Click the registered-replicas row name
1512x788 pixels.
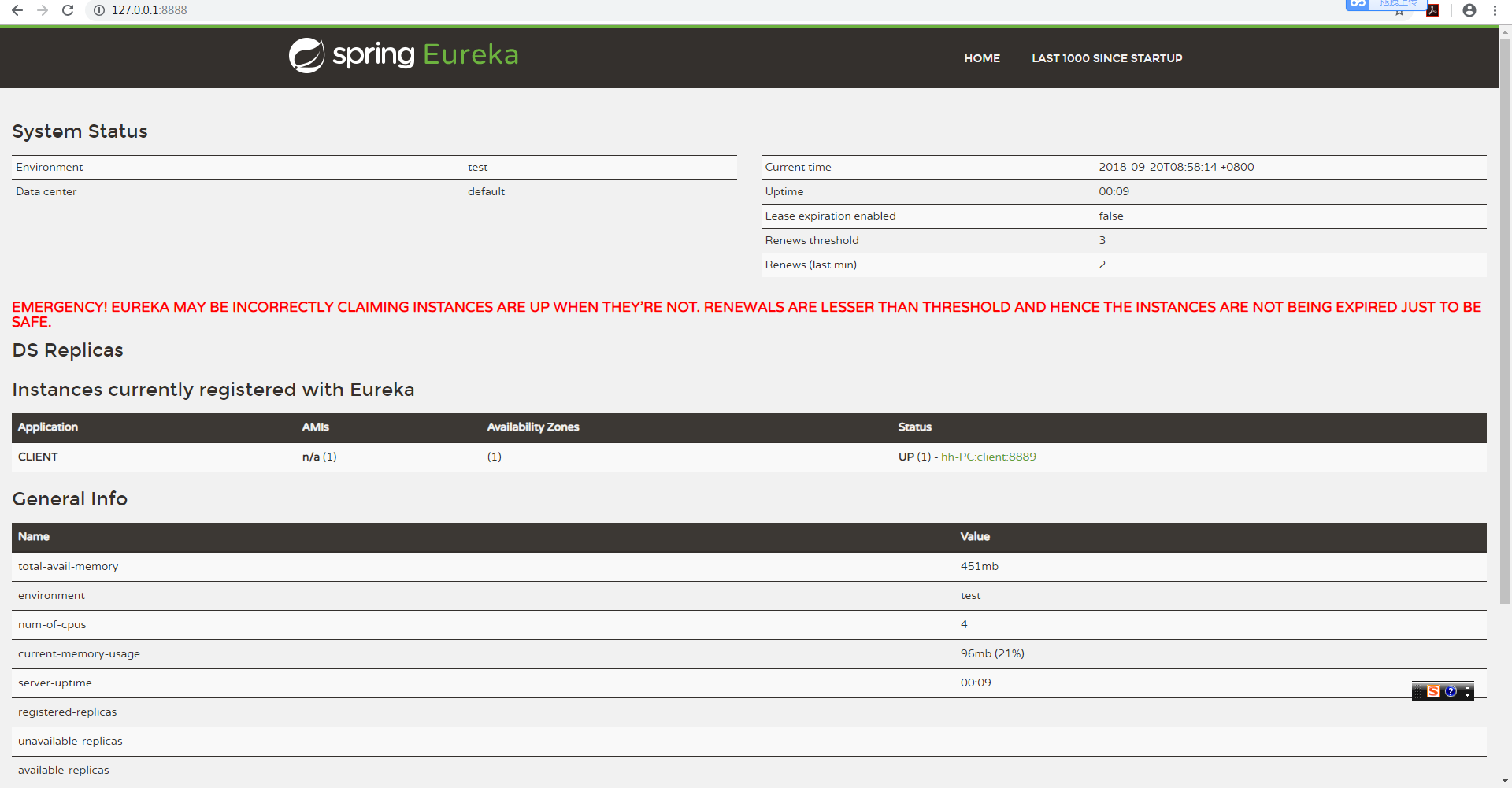[x=67, y=712]
